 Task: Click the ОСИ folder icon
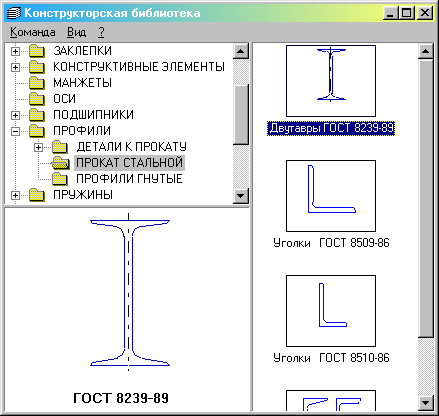pos(37,99)
